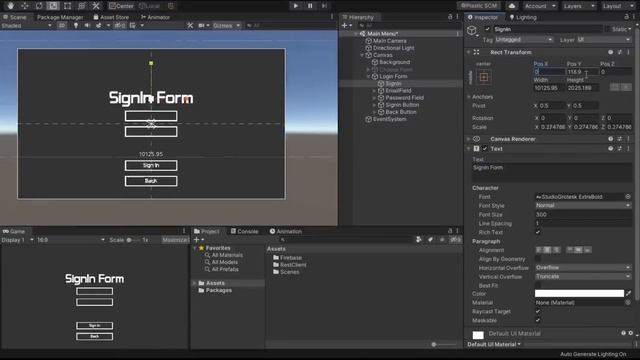This screenshot has width=640, height=360.
Task: Toggle the Center pivot button
Action: [x=121, y=6]
